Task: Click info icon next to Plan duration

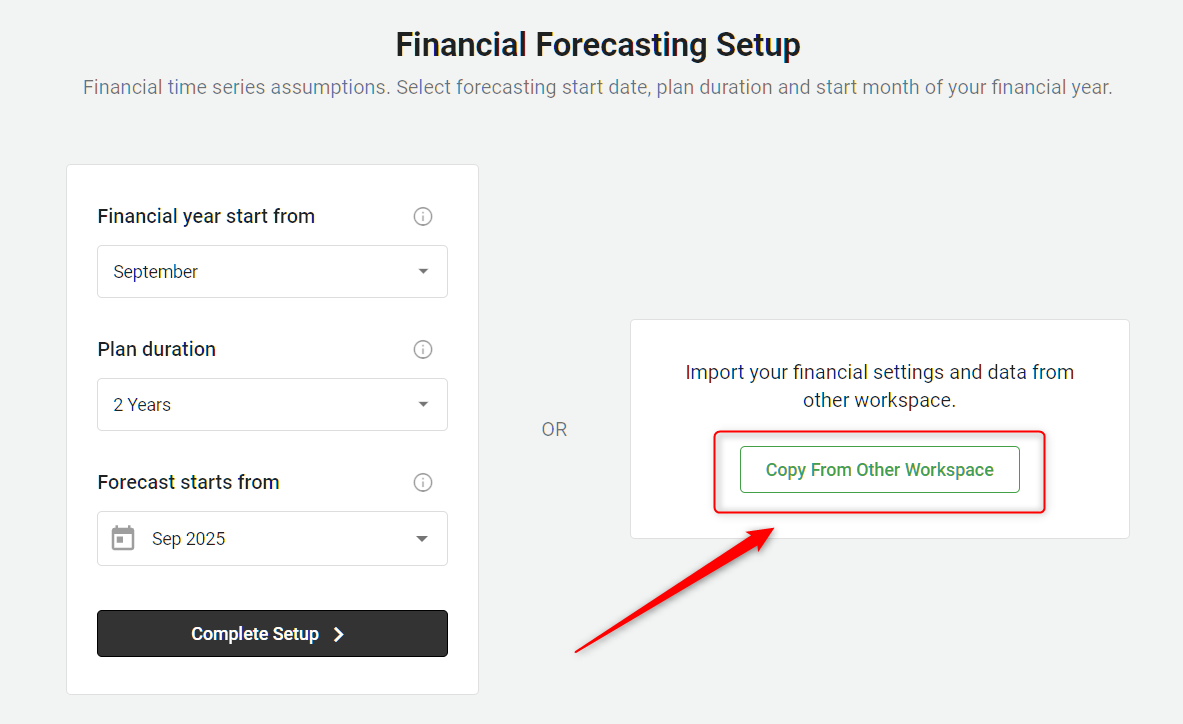Action: (x=423, y=349)
